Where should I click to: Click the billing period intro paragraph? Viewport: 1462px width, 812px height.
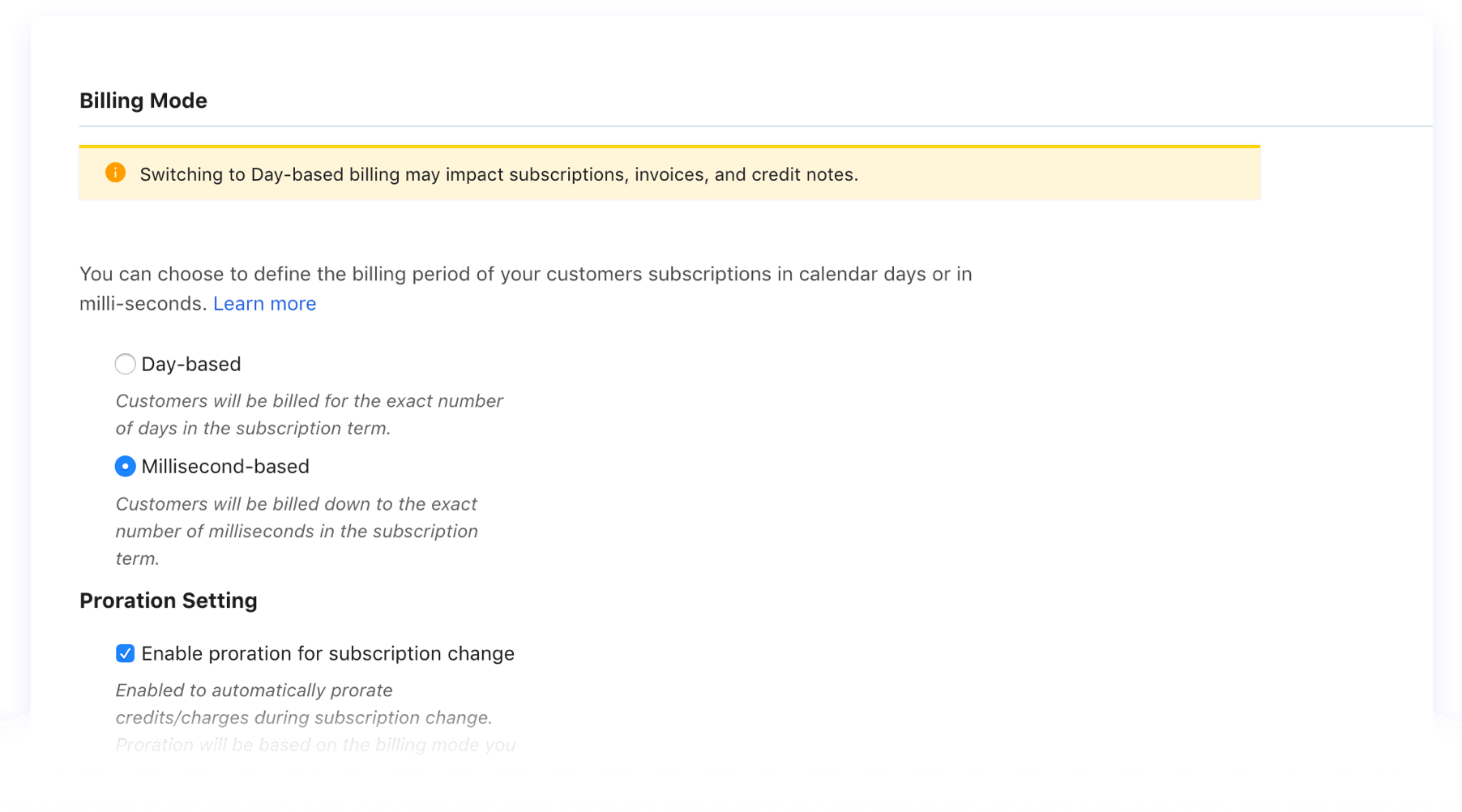(525, 274)
